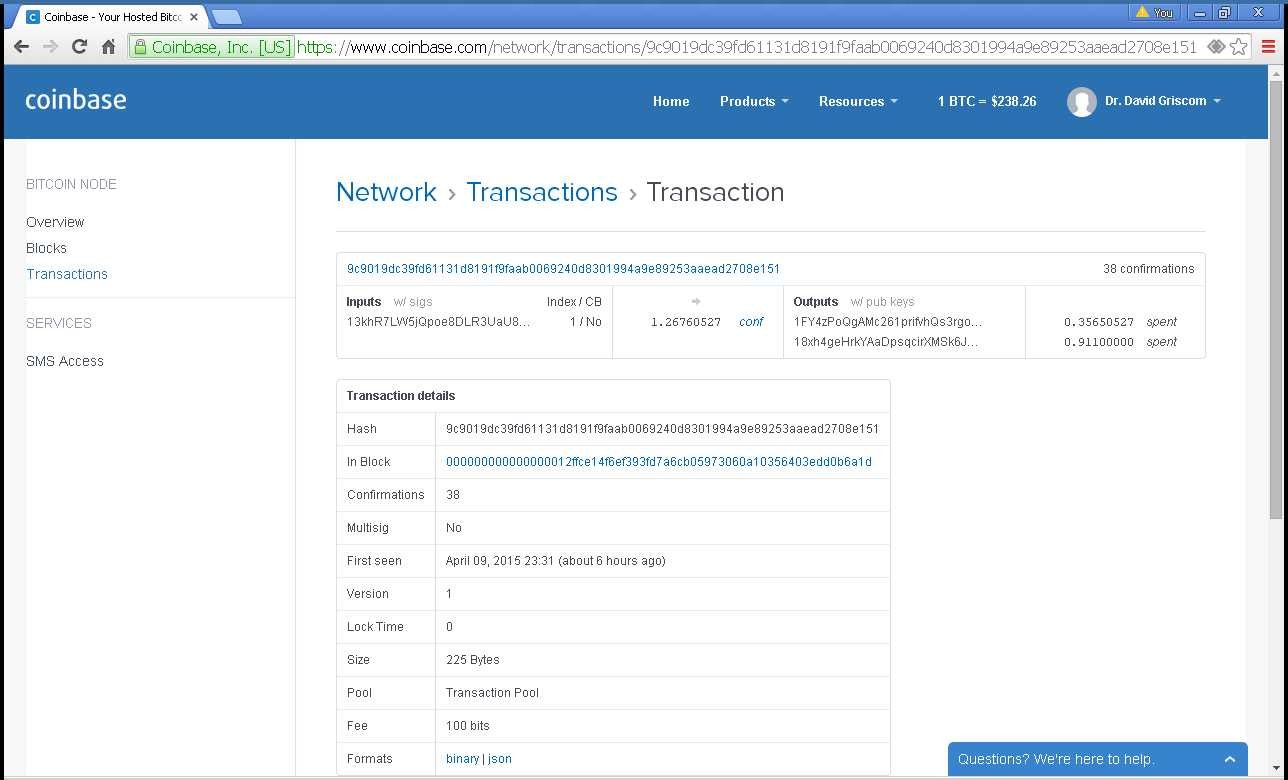Click Transactions breadcrumb link

pos(542,192)
